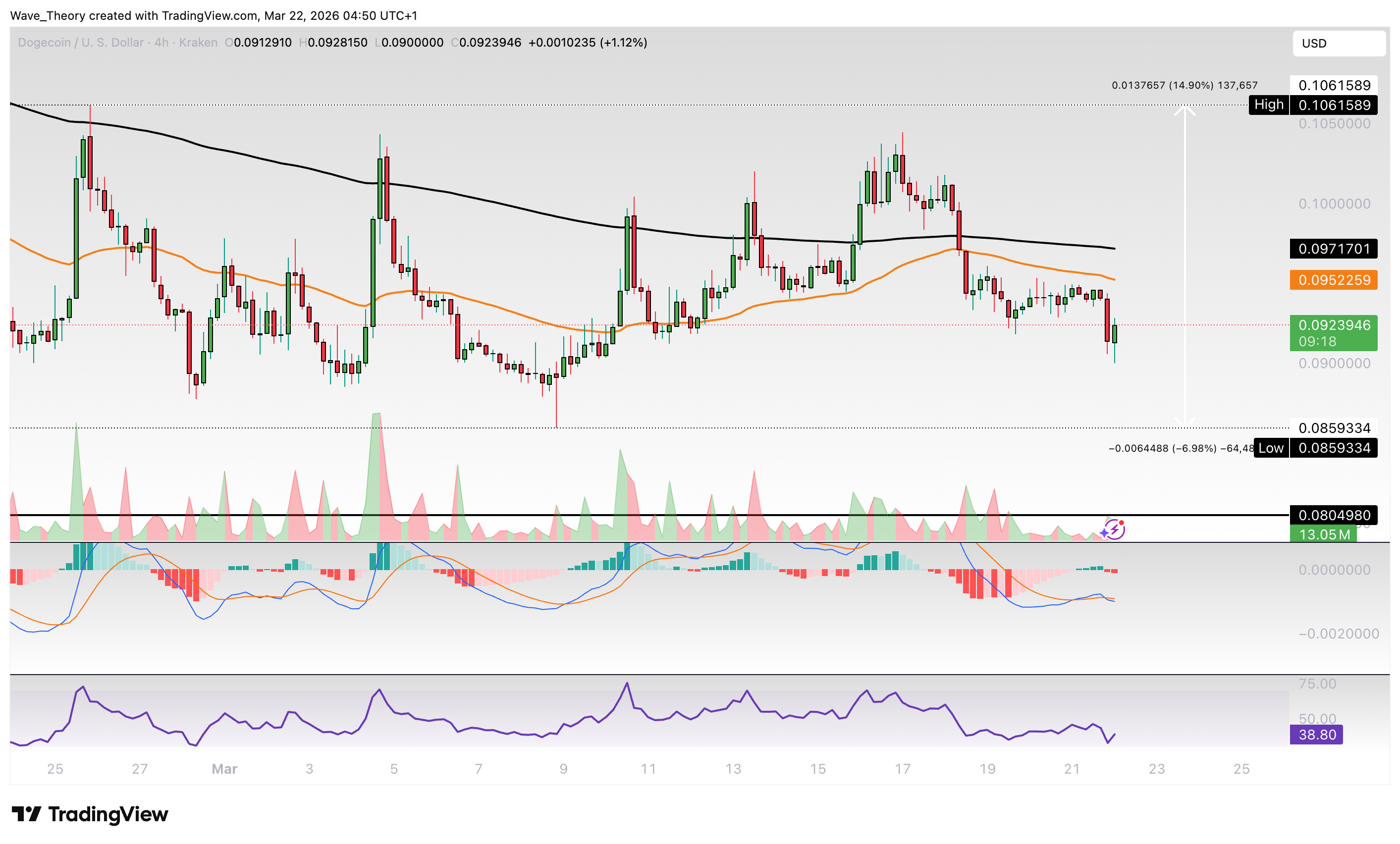
Task: Click the 21 date on the time axis
Action: pos(1072,768)
